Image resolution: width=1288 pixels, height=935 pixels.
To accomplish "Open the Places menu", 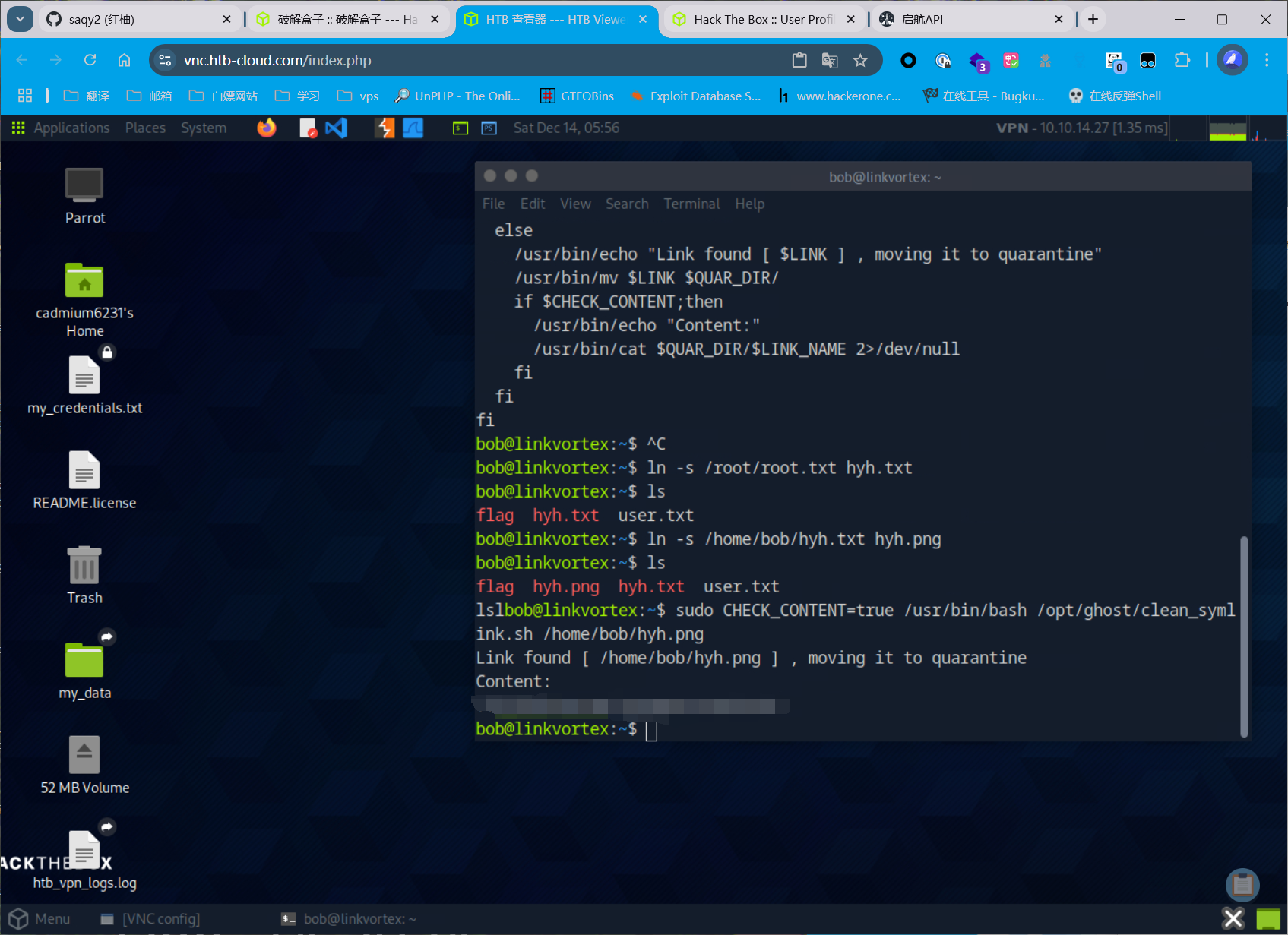I will [145, 128].
